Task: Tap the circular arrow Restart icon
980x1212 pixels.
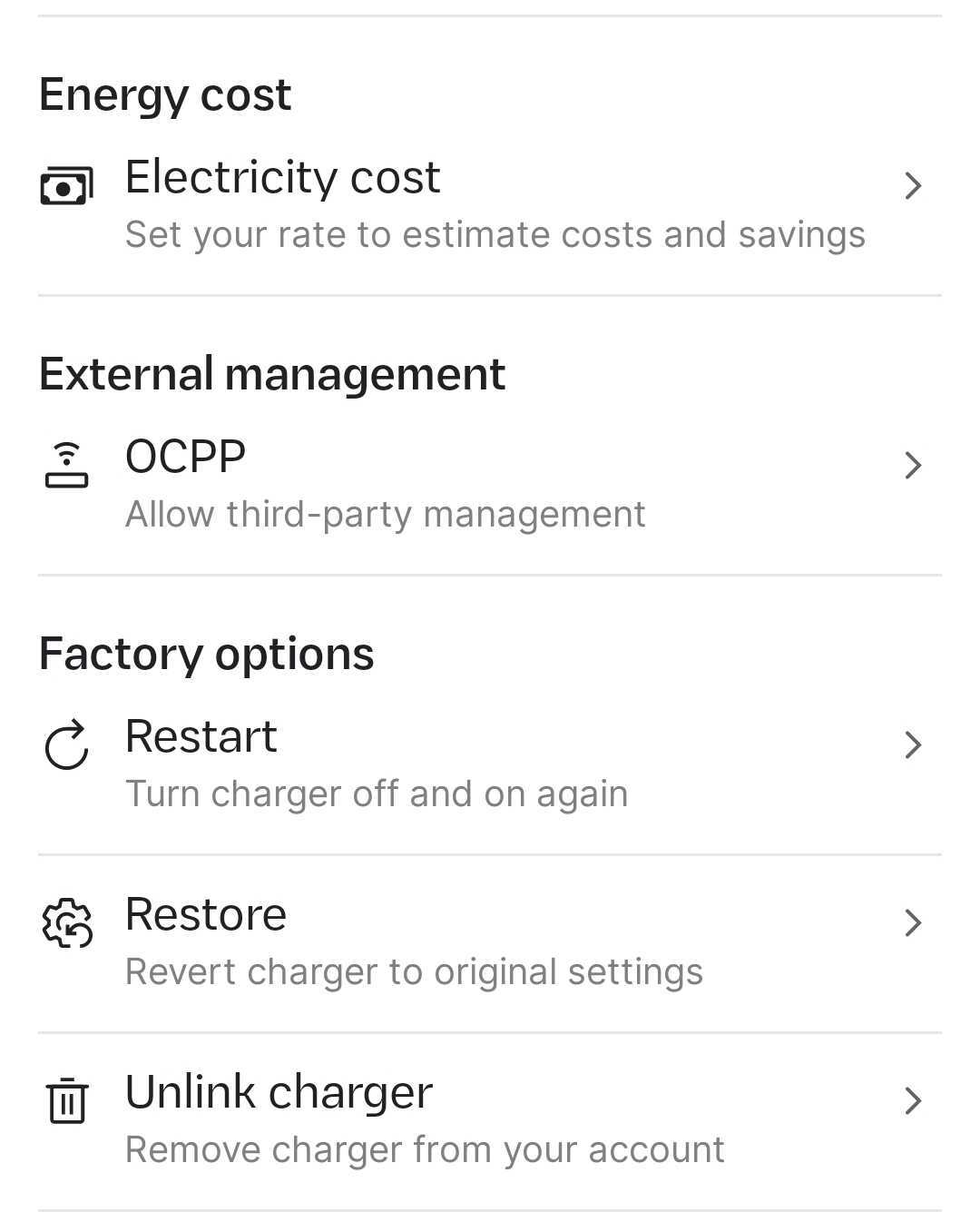Action: pos(66,744)
